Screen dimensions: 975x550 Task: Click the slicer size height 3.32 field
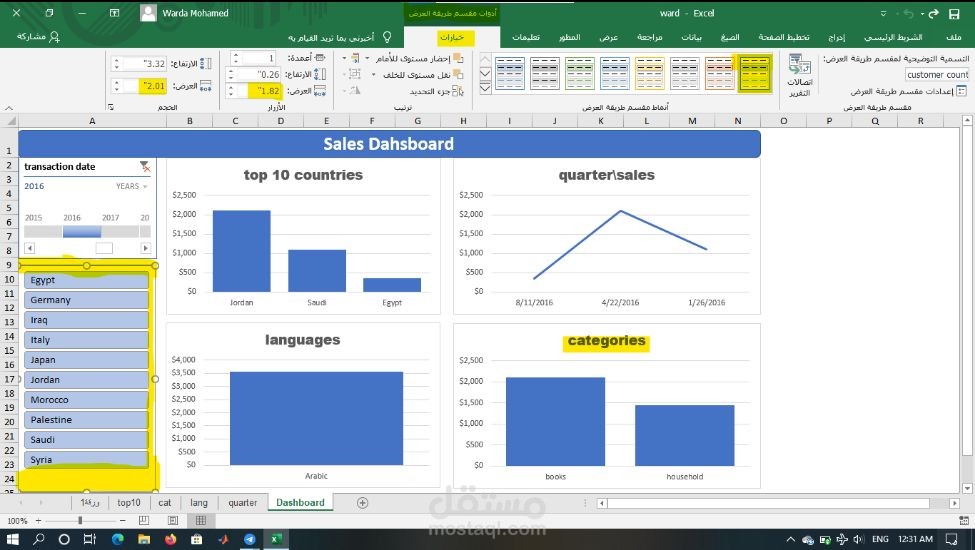tap(144, 63)
